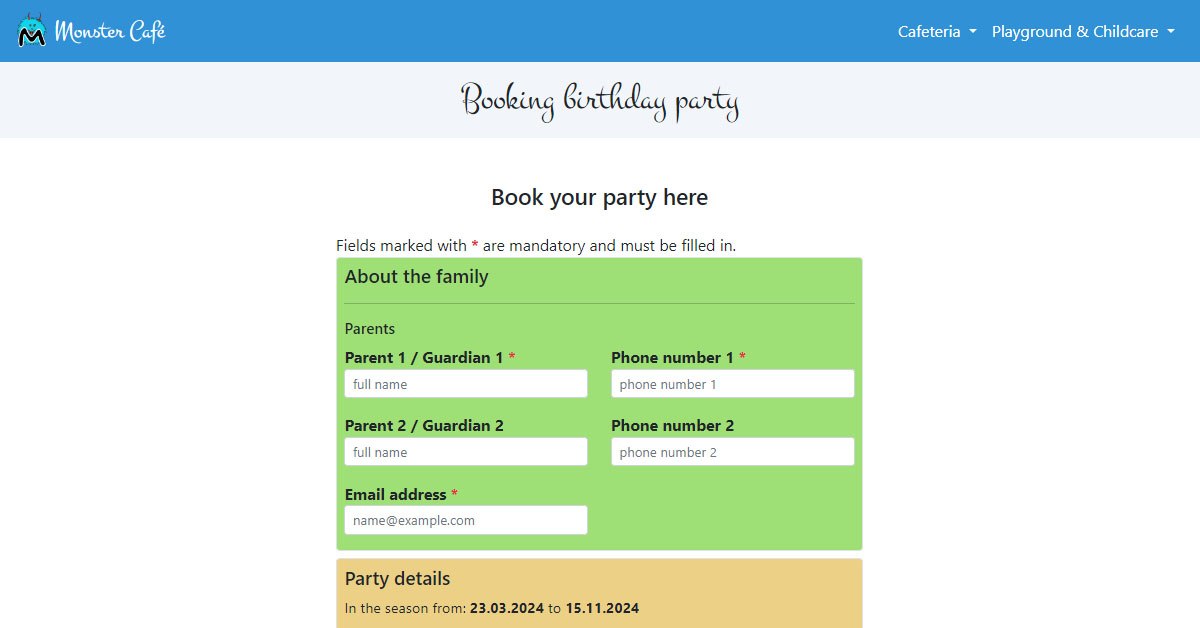
Task: Select the Cafeteria navigation item
Action: click(x=930, y=31)
